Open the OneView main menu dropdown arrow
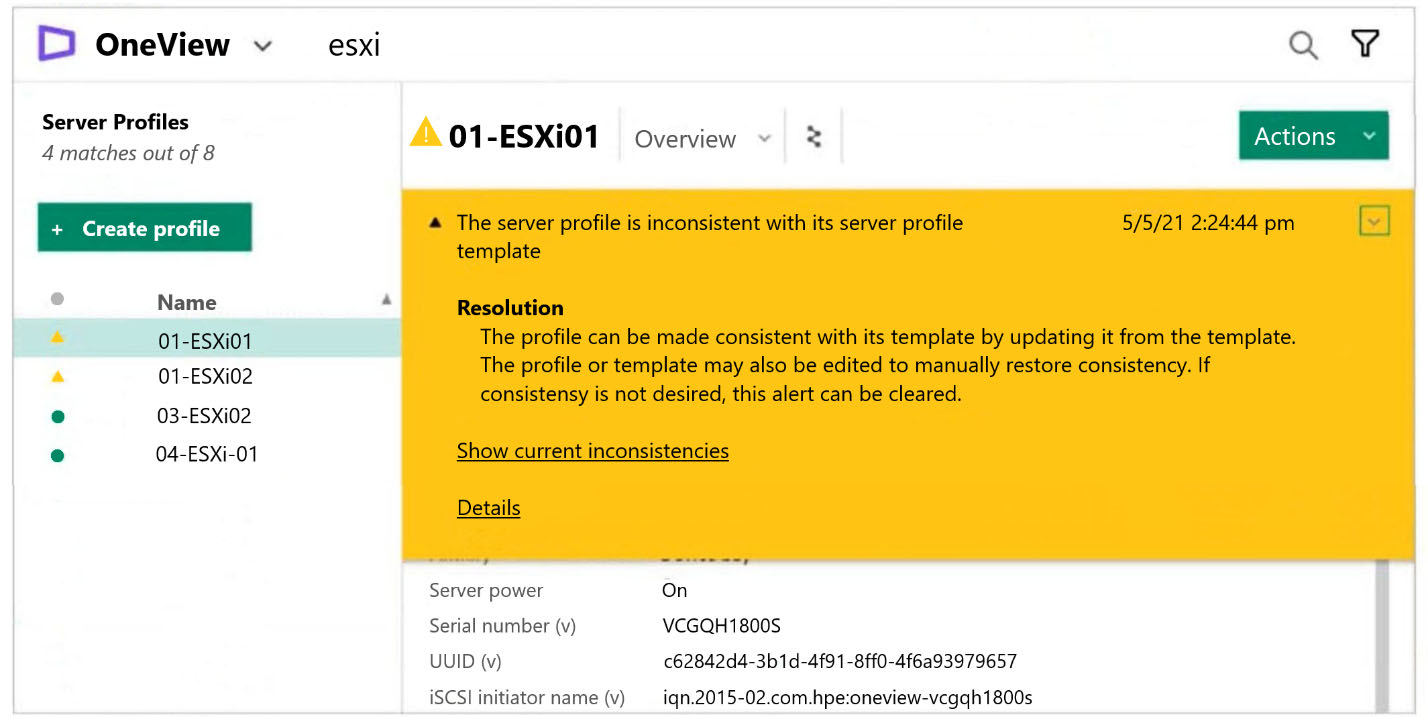Screen dimensions: 1428x717 (x=263, y=46)
